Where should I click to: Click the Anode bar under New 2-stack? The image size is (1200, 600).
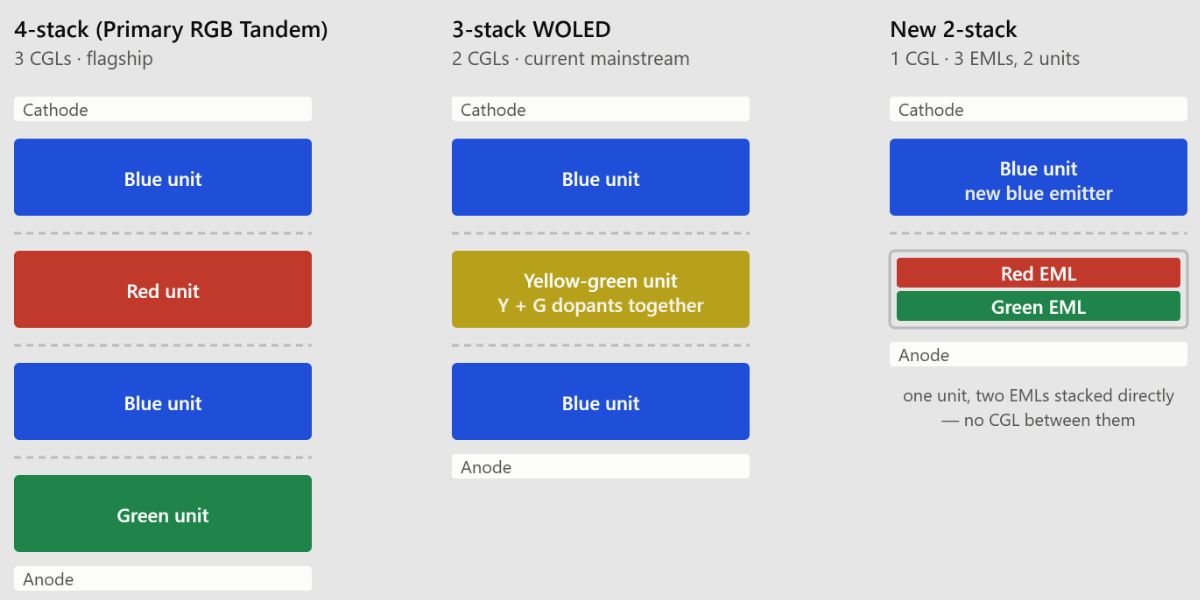pyautogui.click(x=1039, y=355)
